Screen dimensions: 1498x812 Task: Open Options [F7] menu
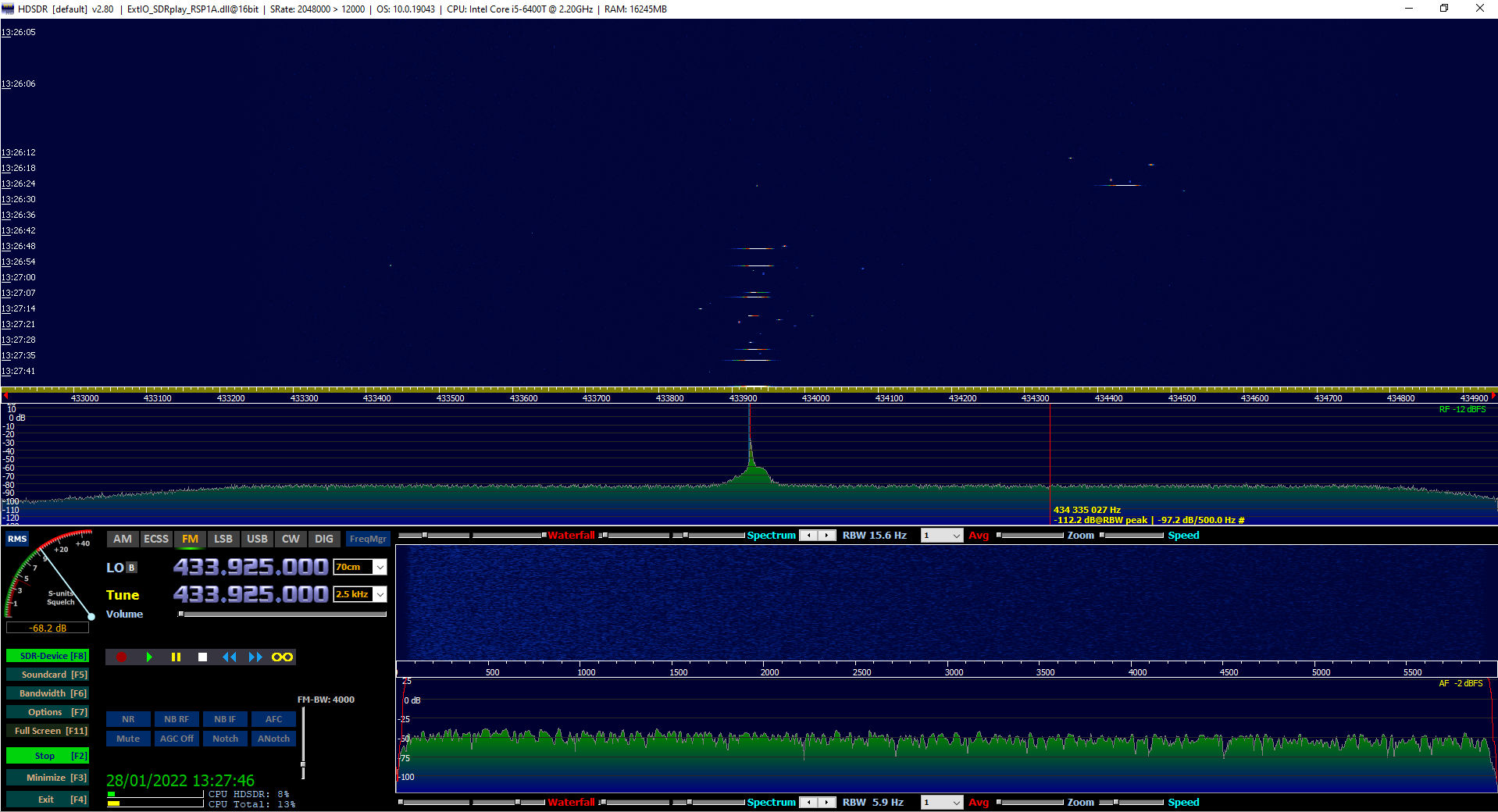48,712
